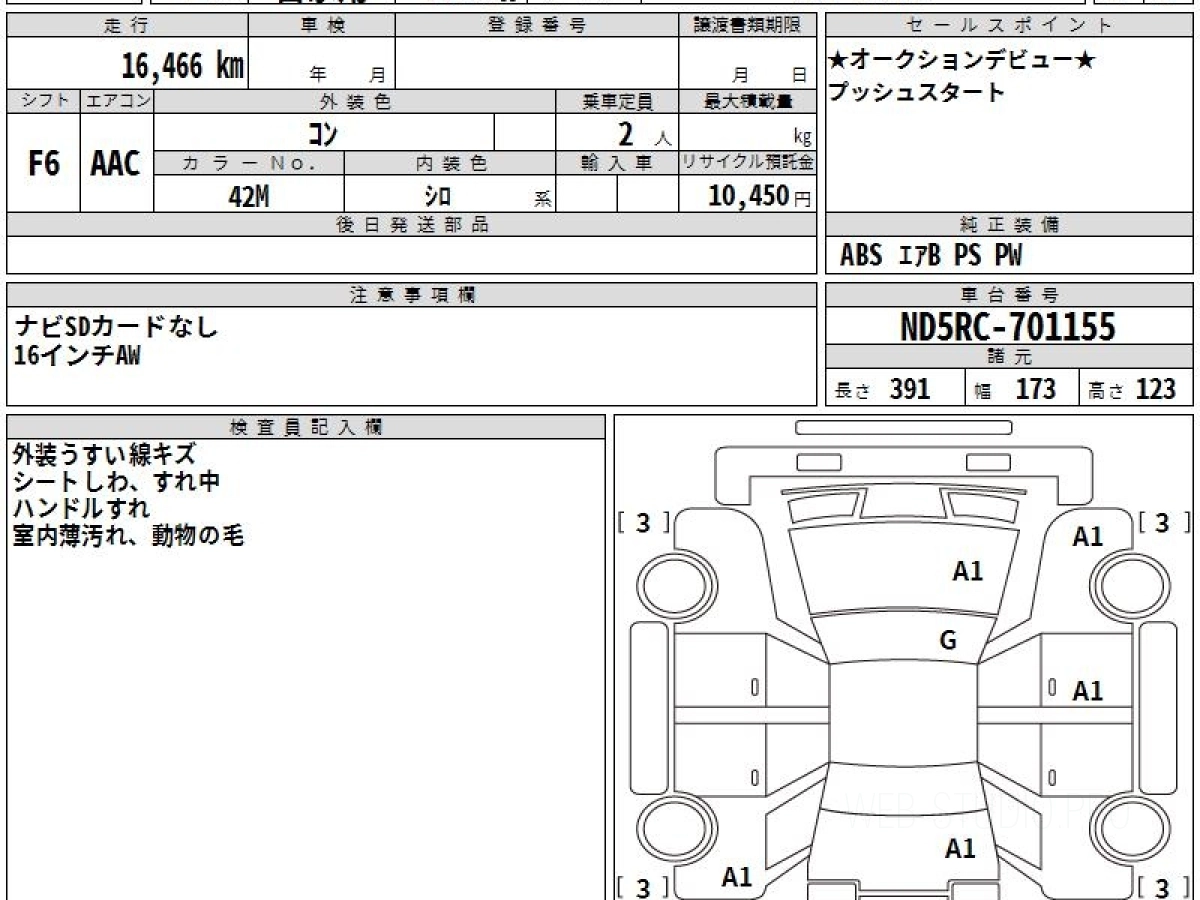Select the 内装色 header
The image size is (1200, 900).
[450, 163]
